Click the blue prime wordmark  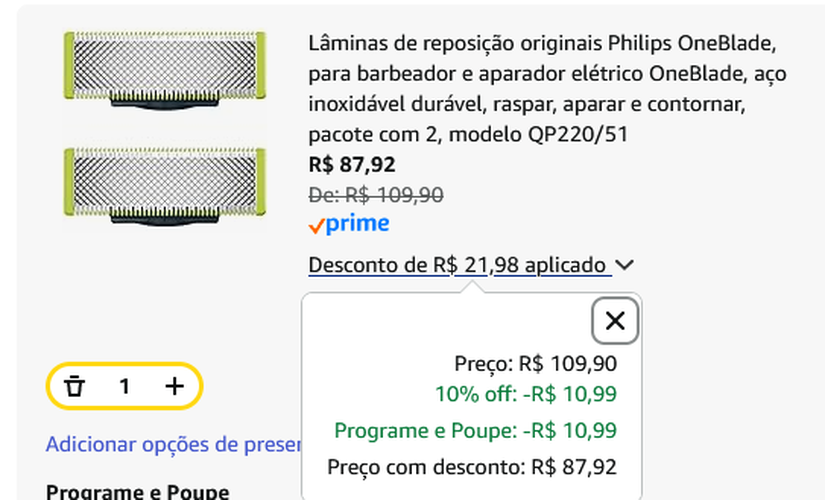357,224
